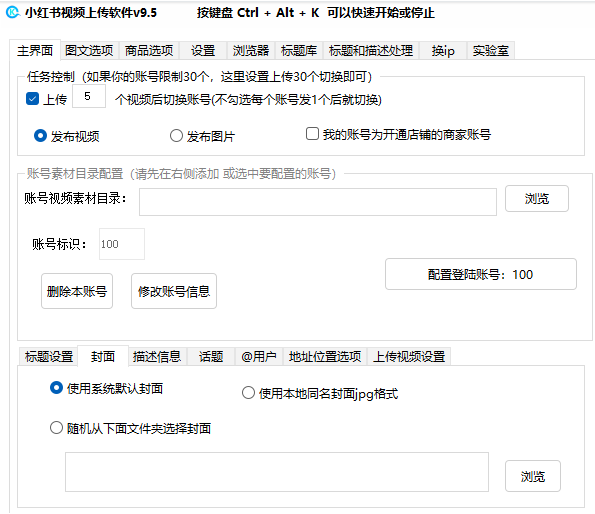Toggle the 上传 videos-before-switch checkbox
The height and width of the screenshot is (514, 595).
click(x=32, y=99)
